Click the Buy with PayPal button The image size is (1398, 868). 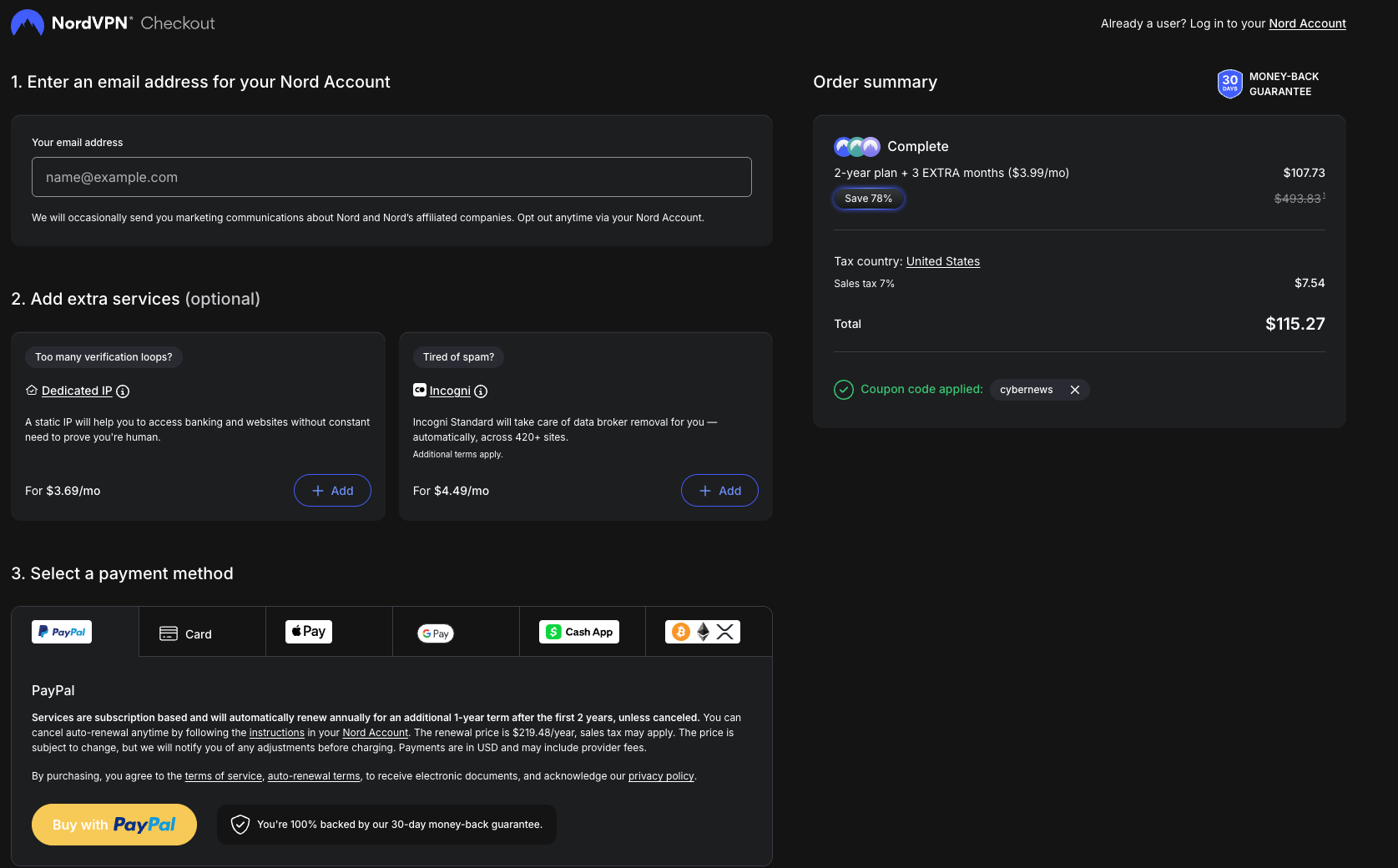[114, 825]
